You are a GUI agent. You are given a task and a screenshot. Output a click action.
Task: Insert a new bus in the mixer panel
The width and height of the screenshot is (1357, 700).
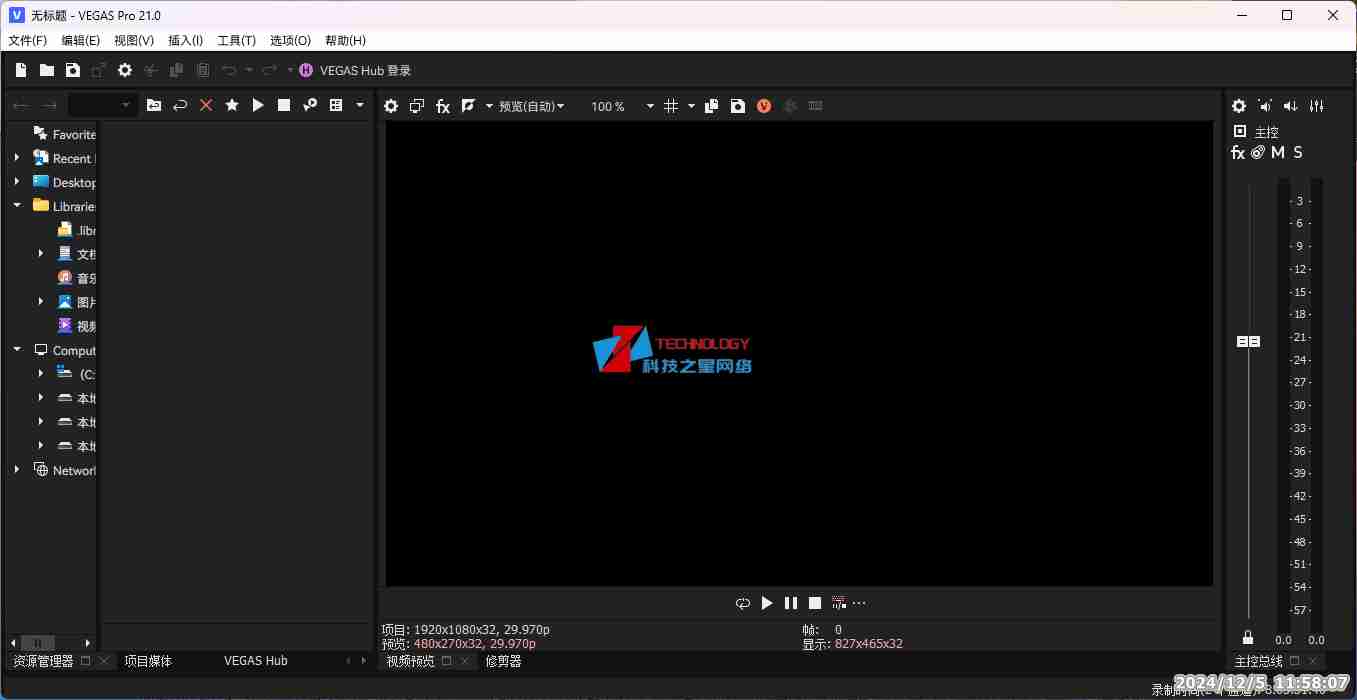tap(1265, 105)
